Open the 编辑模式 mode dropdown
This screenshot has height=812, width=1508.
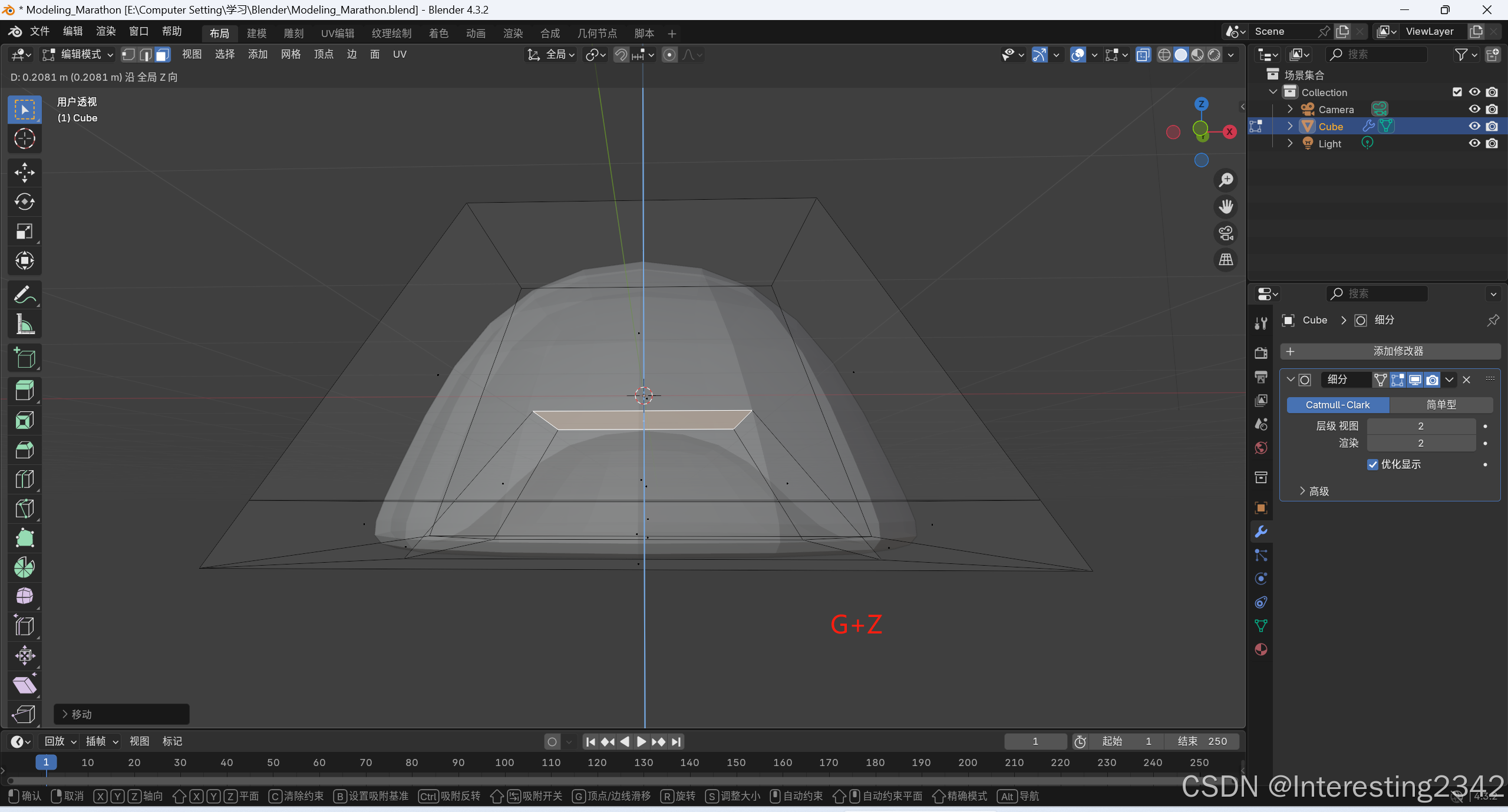78,55
